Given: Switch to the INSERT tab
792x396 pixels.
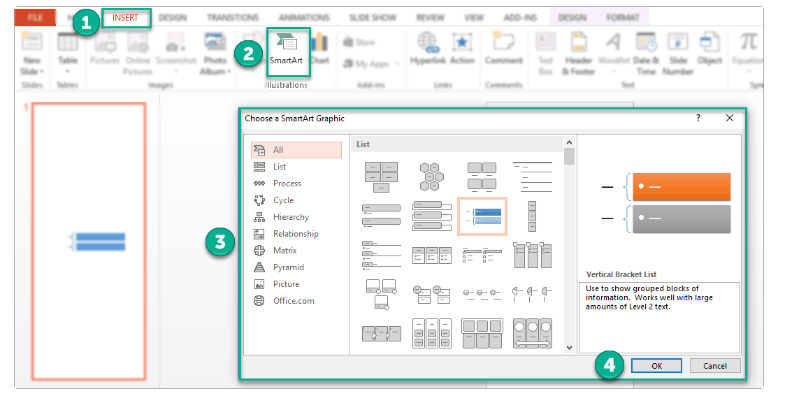Looking at the screenshot, I should pyautogui.click(x=125, y=18).
